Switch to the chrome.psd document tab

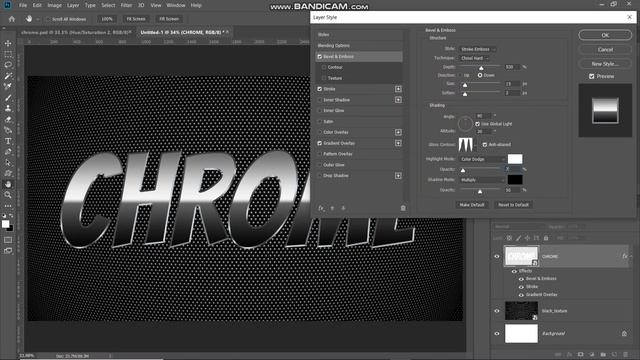tap(76, 32)
